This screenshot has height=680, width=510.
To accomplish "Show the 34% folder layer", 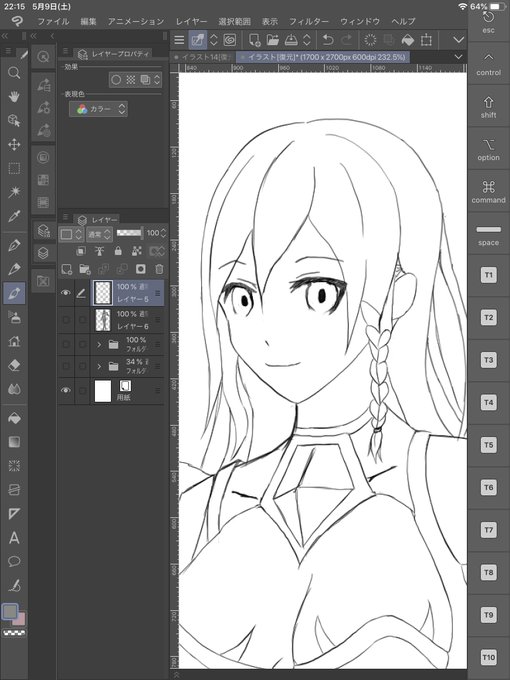I will pos(65,366).
